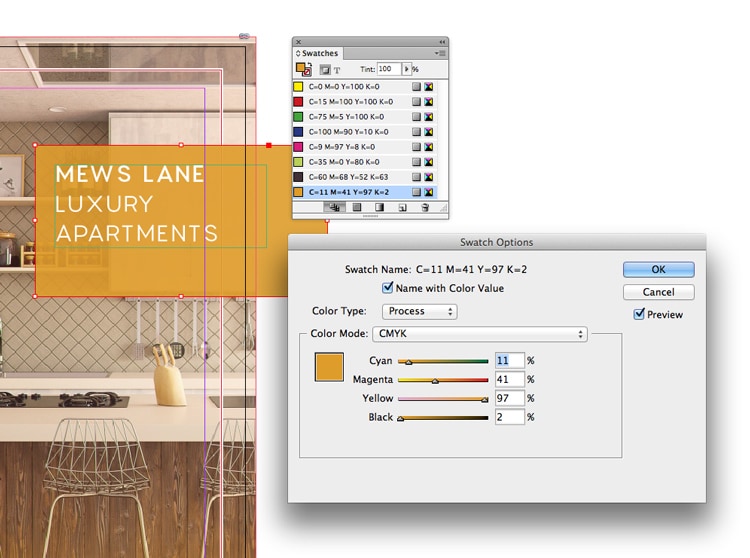The width and height of the screenshot is (750, 558).
Task: Select the orange C=11 M=41 Y=97 K=2 swatch
Action: [x=364, y=192]
